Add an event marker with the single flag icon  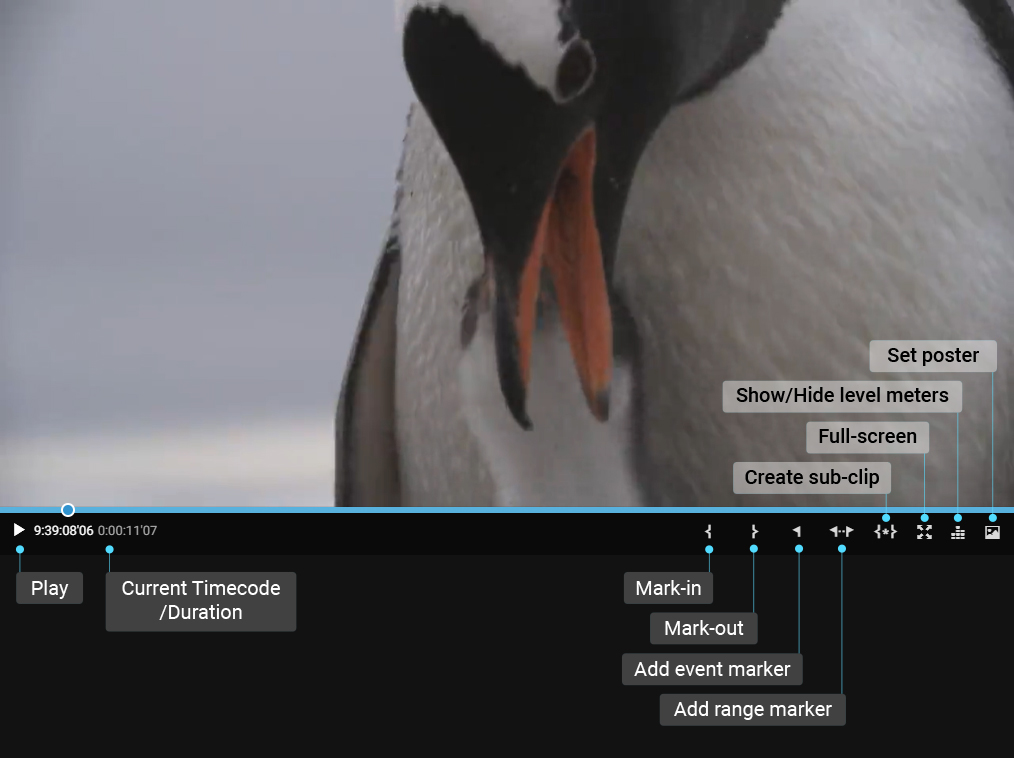(797, 531)
